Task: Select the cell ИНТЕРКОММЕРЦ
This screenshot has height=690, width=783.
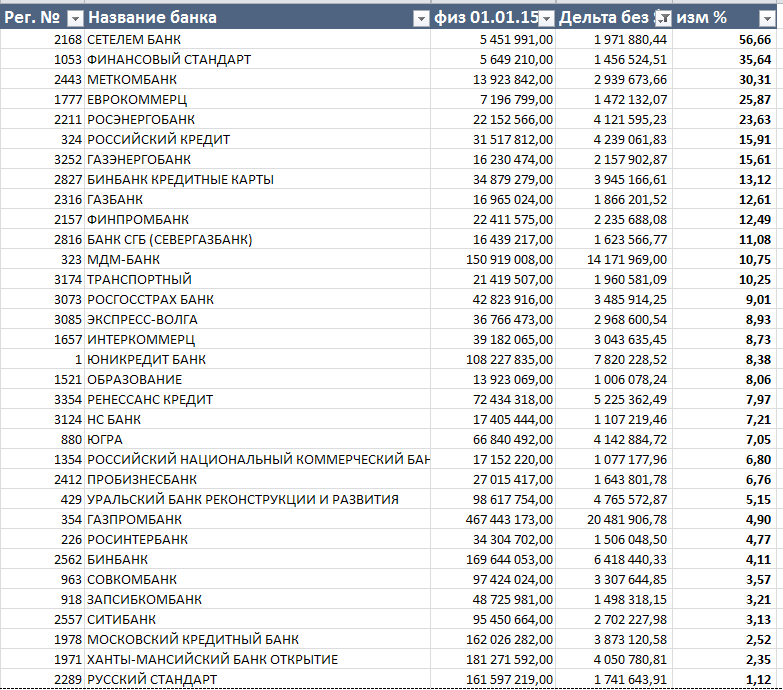Action: [257, 340]
